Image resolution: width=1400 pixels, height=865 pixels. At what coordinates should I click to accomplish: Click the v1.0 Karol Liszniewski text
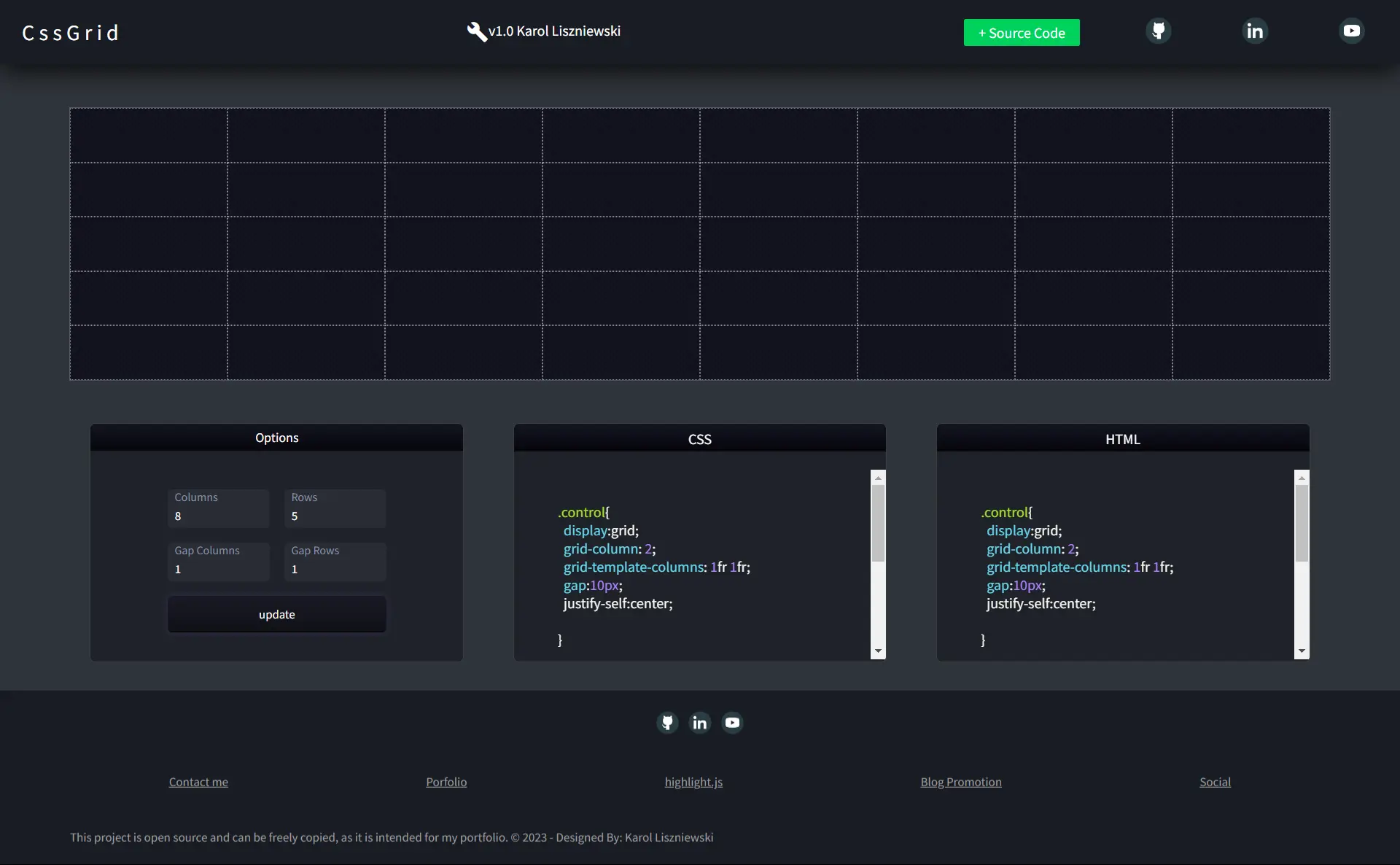click(x=555, y=31)
